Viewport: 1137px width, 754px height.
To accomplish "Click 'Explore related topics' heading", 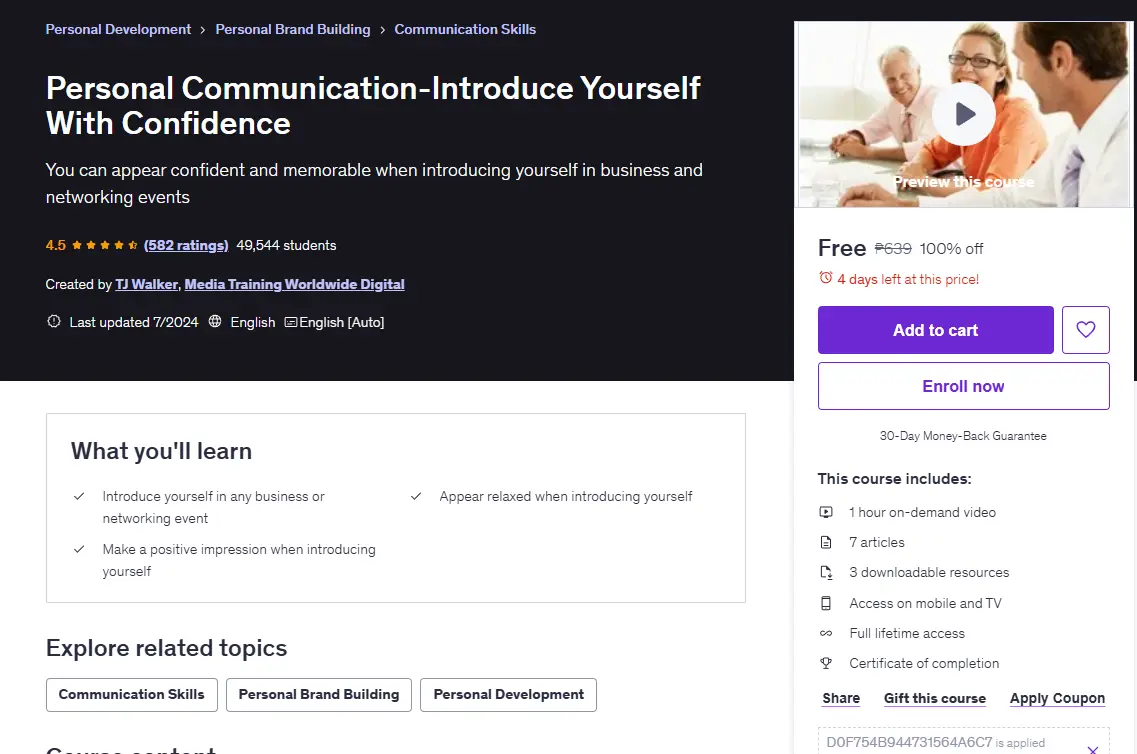I will (167, 647).
